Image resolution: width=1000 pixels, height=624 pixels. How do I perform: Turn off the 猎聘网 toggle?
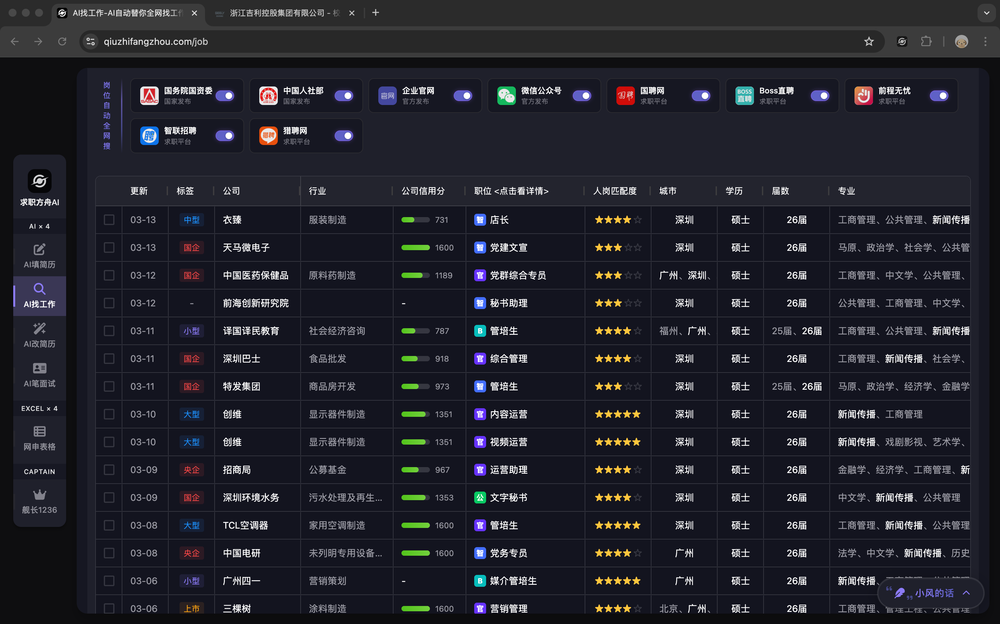point(344,136)
